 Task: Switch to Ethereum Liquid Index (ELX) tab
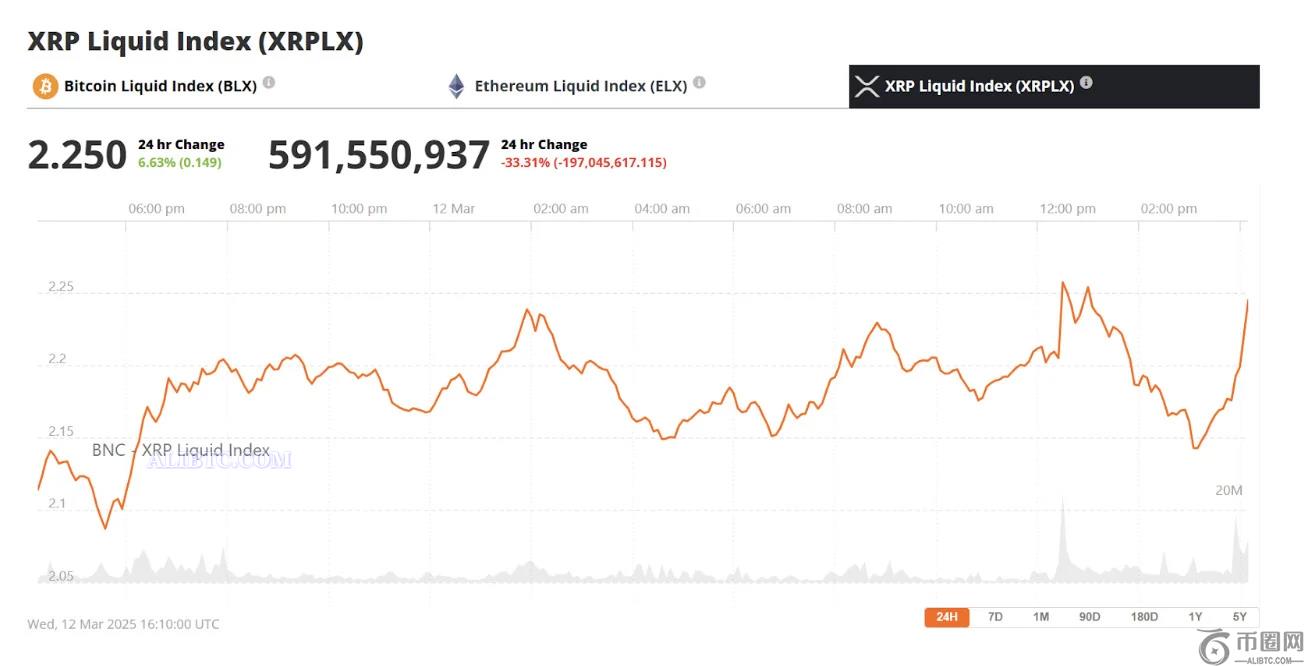coord(580,86)
